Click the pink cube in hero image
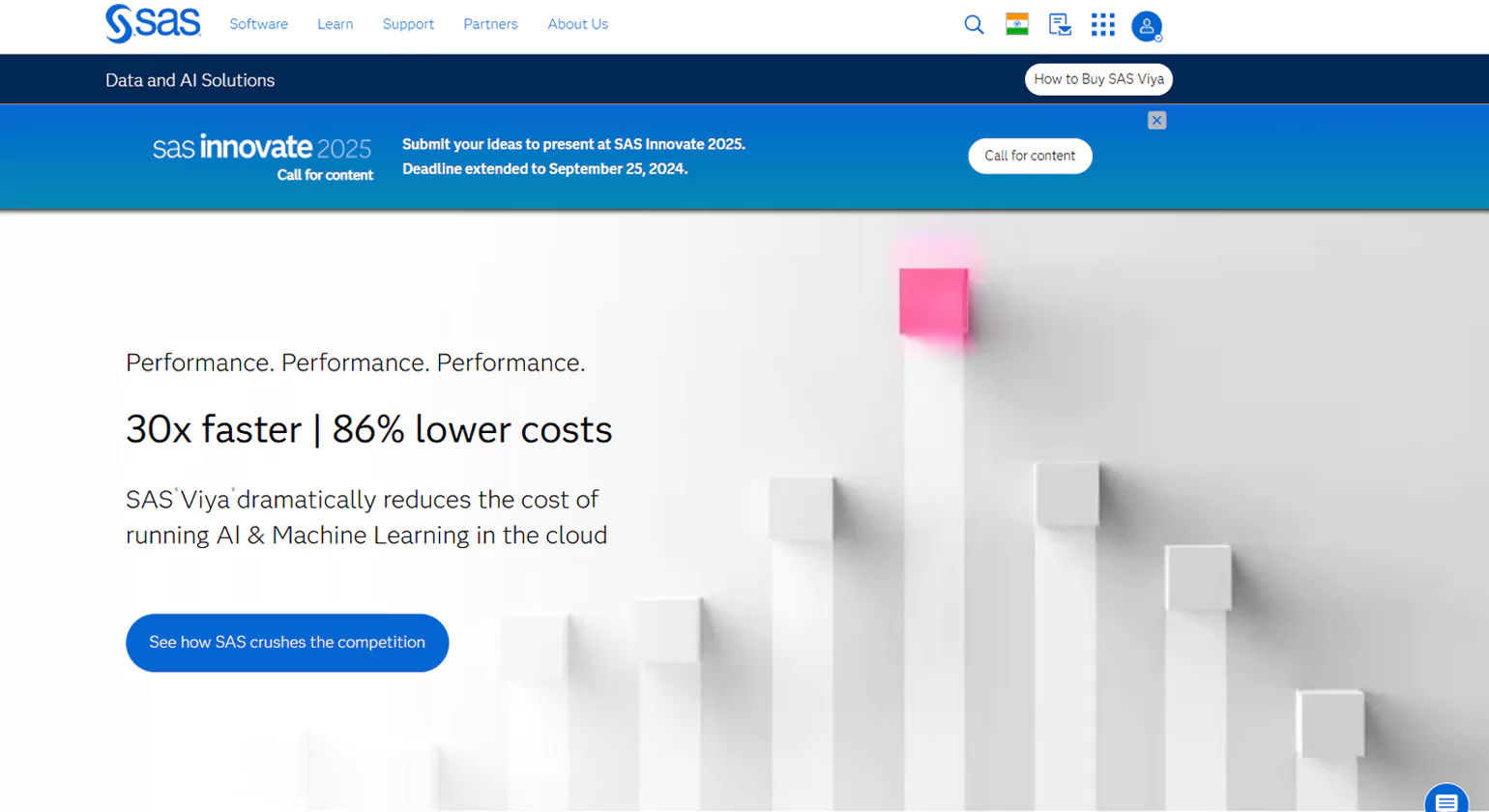 (x=933, y=302)
